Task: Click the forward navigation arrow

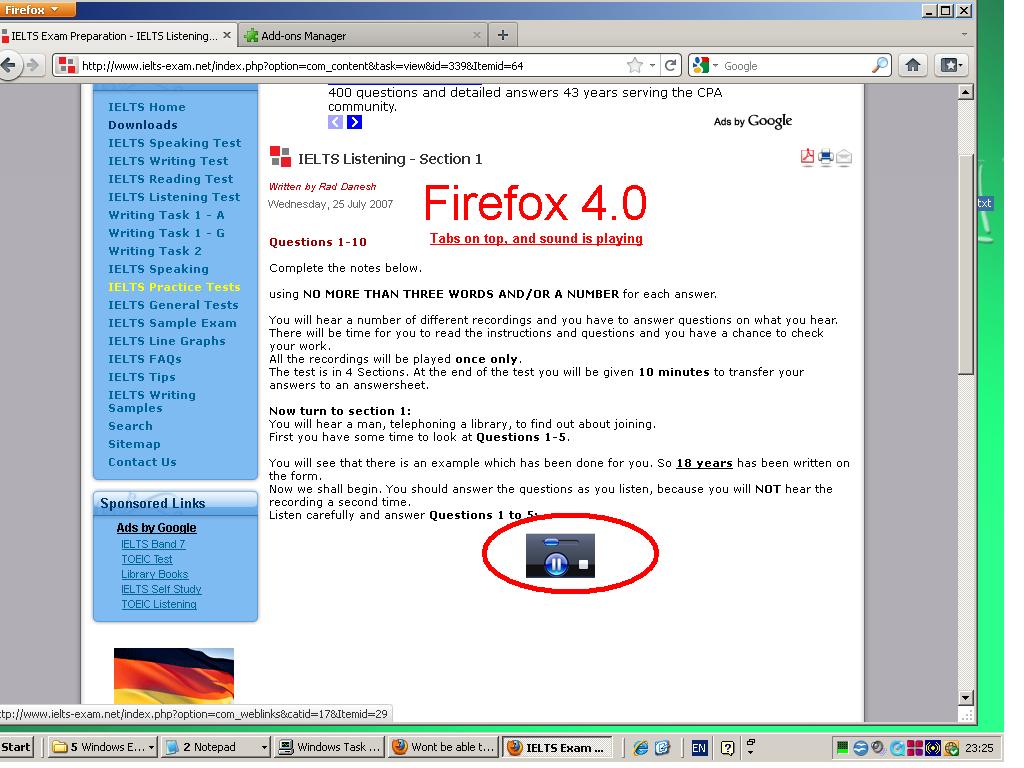Action: point(32,65)
